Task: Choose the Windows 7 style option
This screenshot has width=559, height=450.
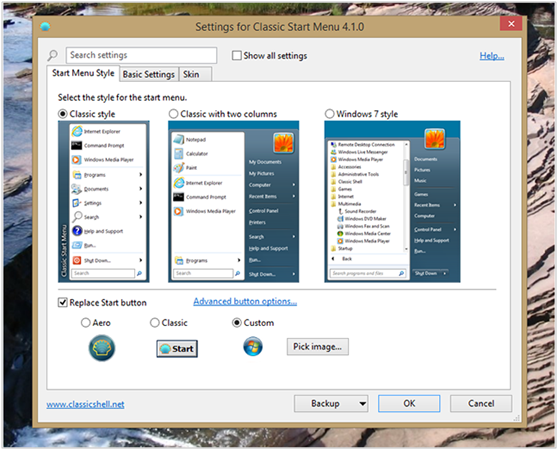Action: click(329, 114)
